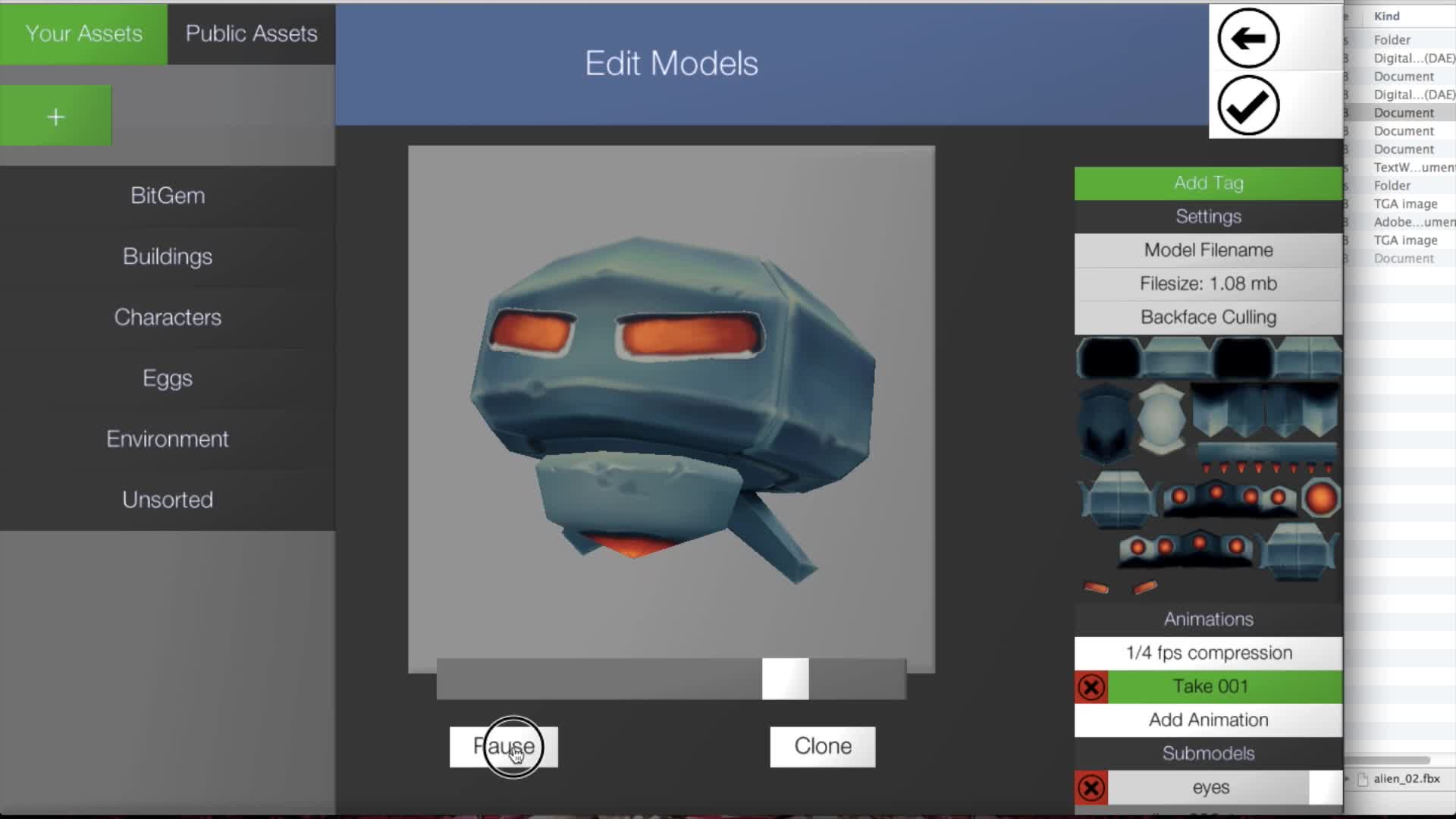This screenshot has width=1456, height=819.
Task: Toggle Backface Culling
Action: click(x=1207, y=317)
